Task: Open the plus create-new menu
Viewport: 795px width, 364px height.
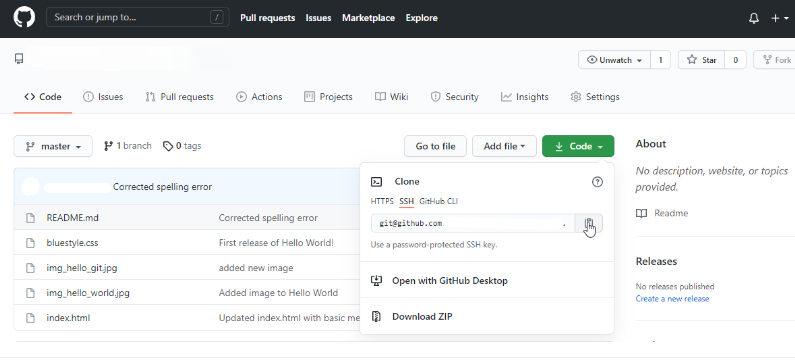Action: pyautogui.click(x=780, y=18)
